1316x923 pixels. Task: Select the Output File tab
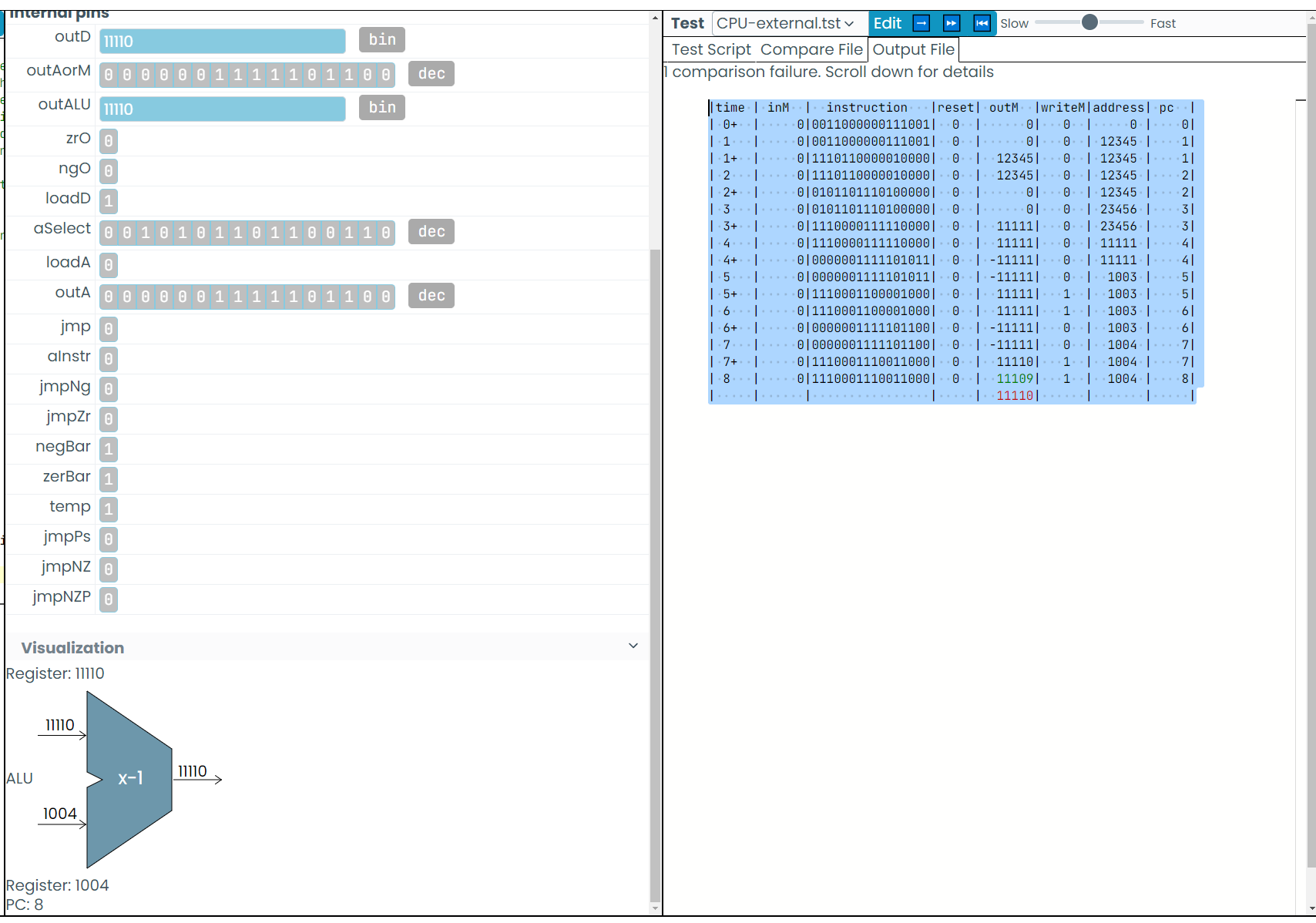(913, 49)
